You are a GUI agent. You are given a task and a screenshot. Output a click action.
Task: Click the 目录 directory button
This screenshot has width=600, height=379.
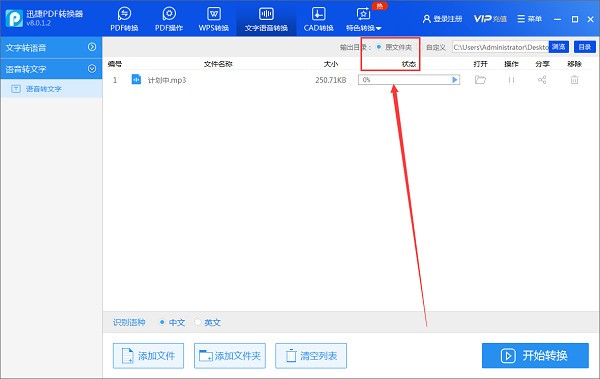(585, 47)
